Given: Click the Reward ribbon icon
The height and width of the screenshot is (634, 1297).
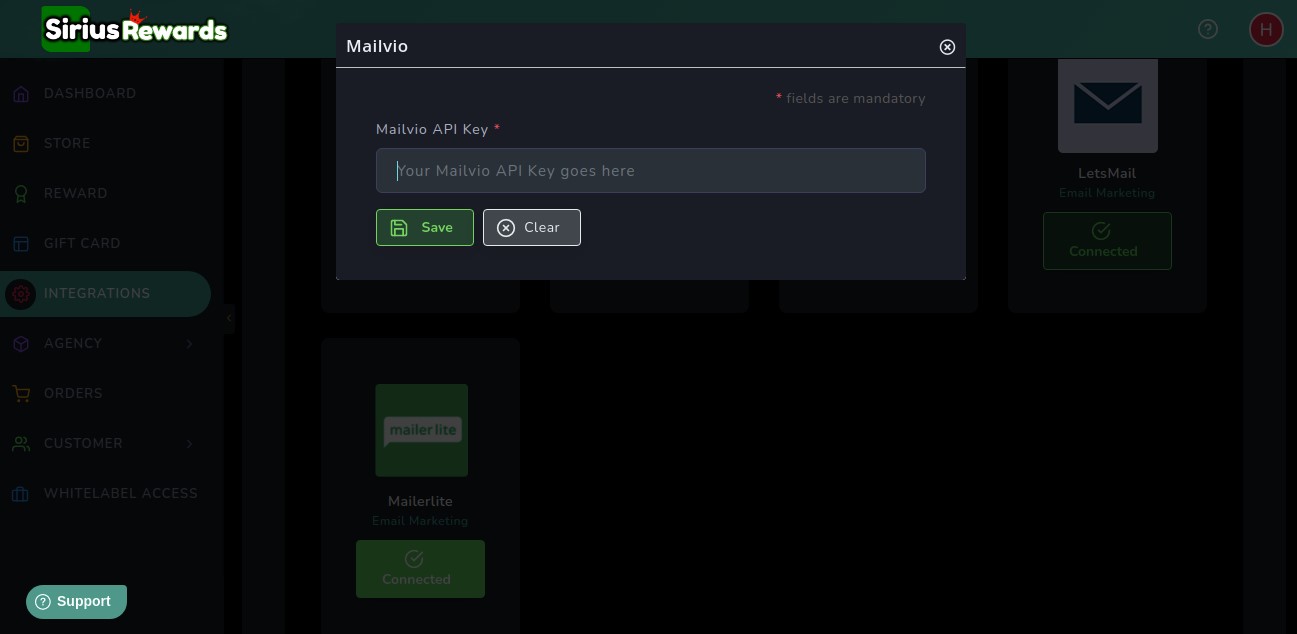Looking at the screenshot, I should pyautogui.click(x=21, y=194).
